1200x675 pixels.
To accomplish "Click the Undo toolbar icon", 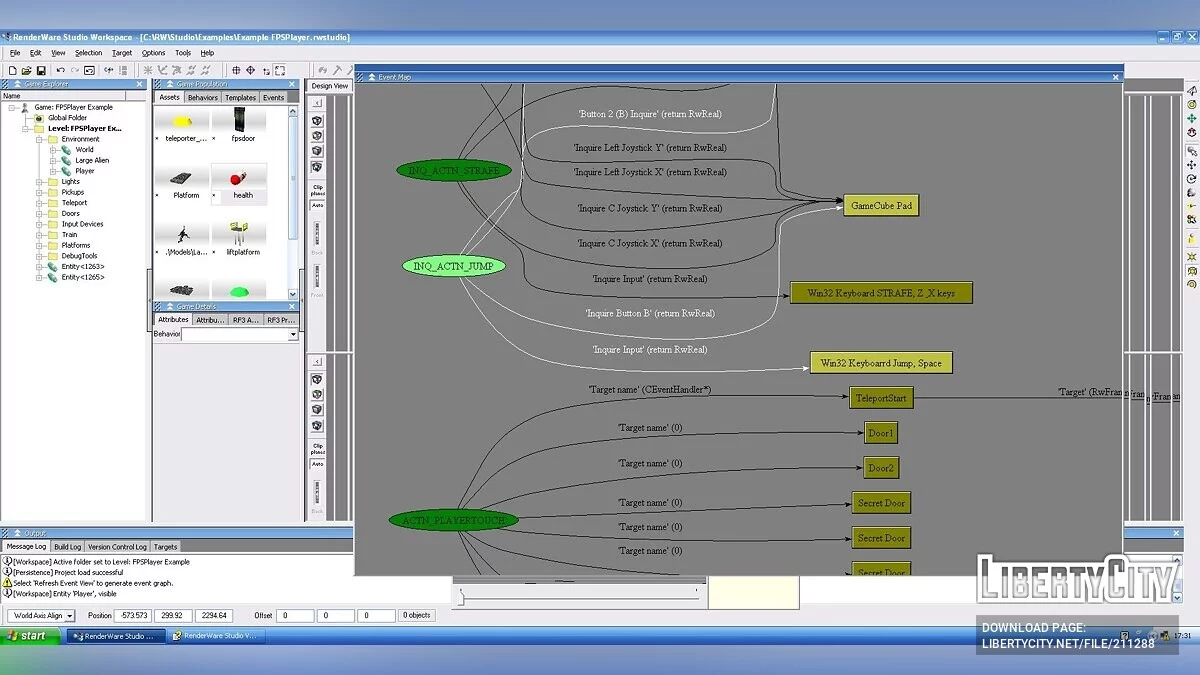I will (60, 70).
